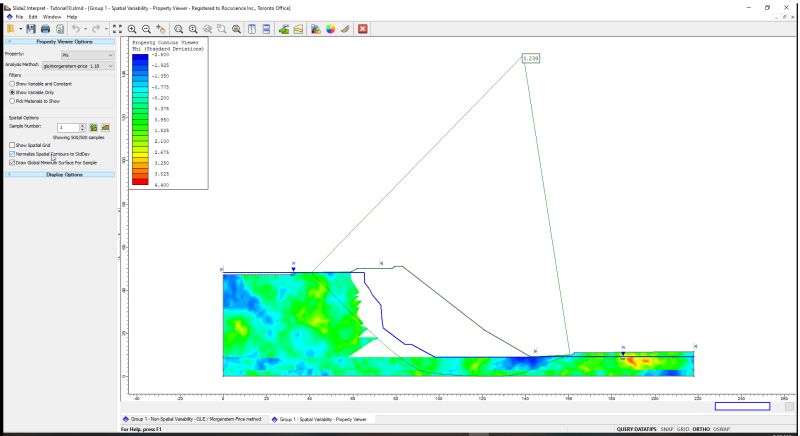Save the file with the floppy disk icon
The width and height of the screenshot is (800, 436).
pos(31,29)
